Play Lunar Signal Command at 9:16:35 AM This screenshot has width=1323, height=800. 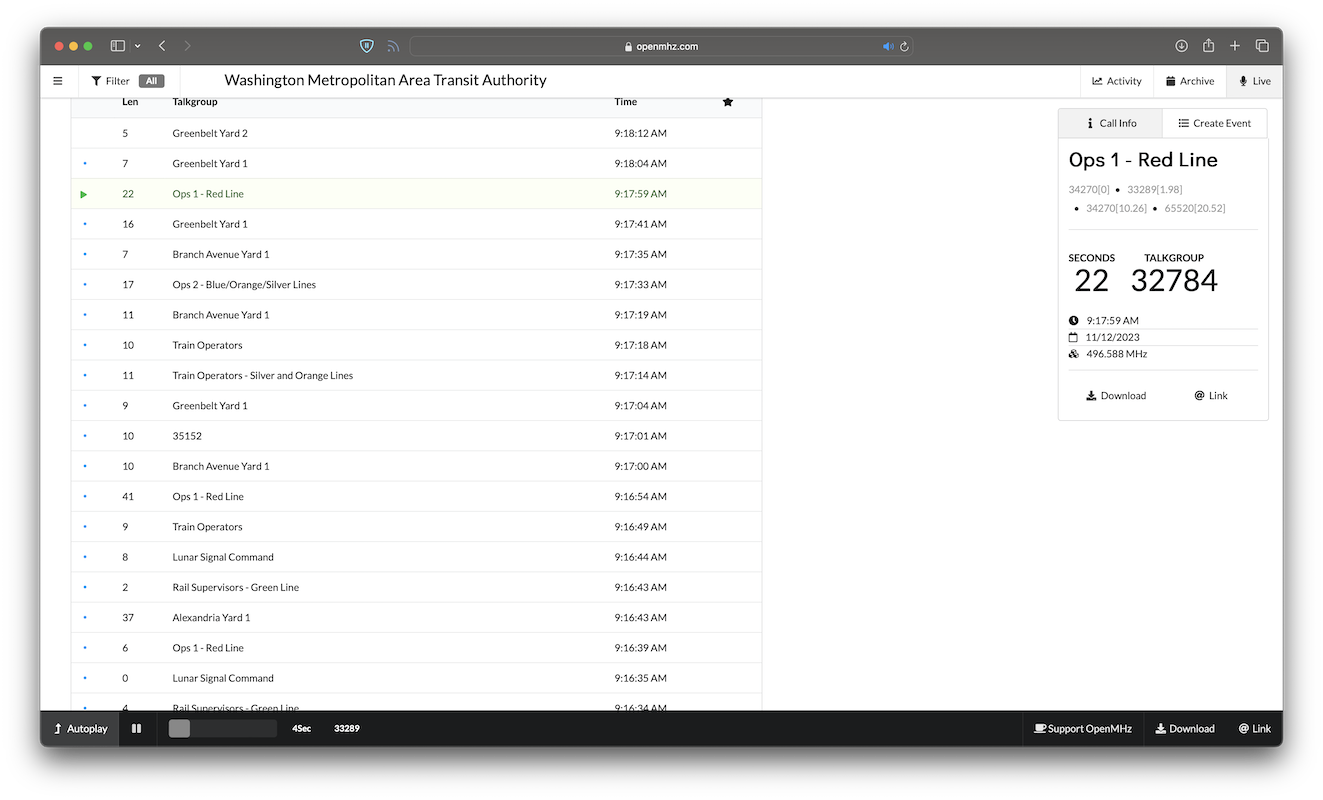416,678
